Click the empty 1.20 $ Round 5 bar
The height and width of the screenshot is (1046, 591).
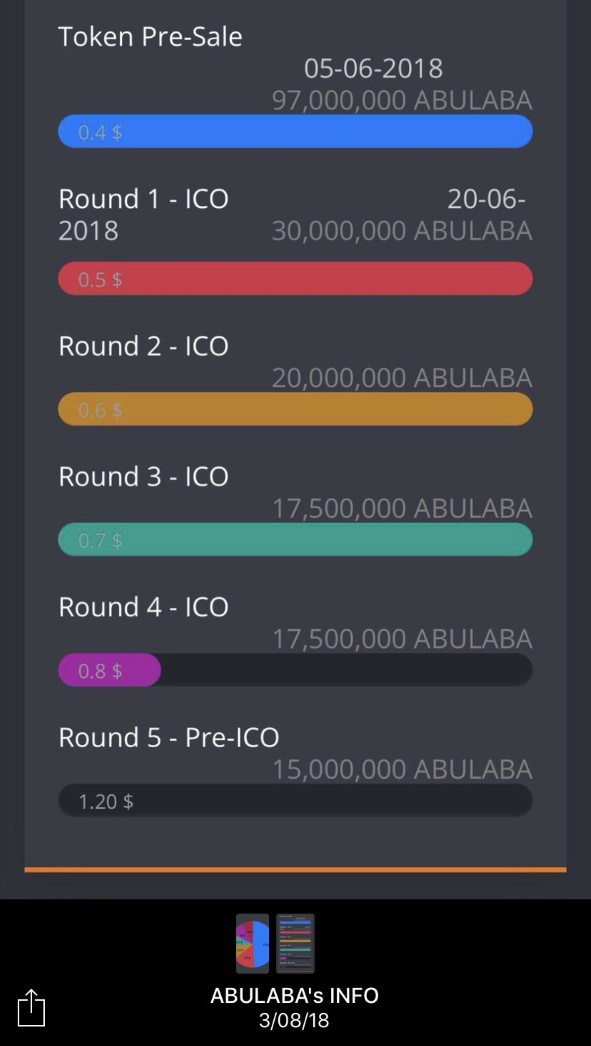pos(296,801)
